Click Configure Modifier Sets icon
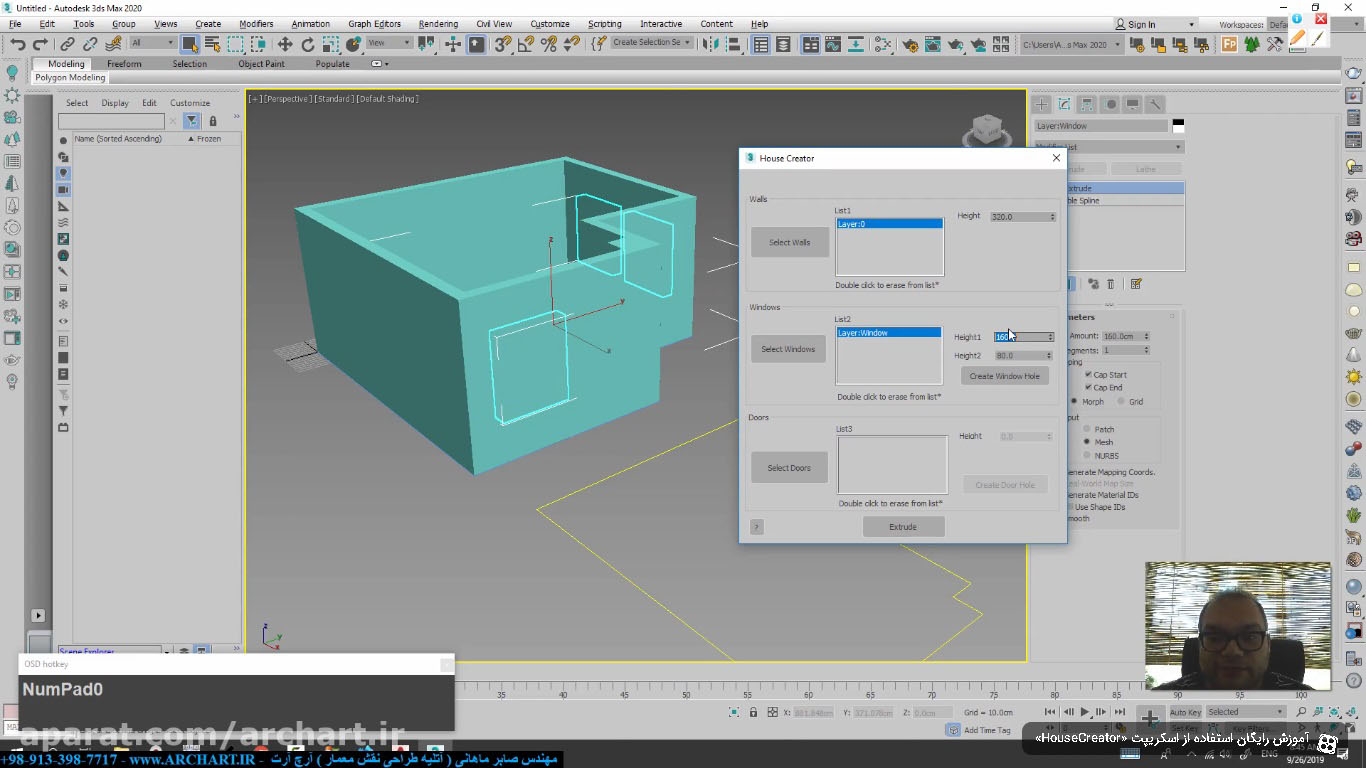 (1136, 284)
